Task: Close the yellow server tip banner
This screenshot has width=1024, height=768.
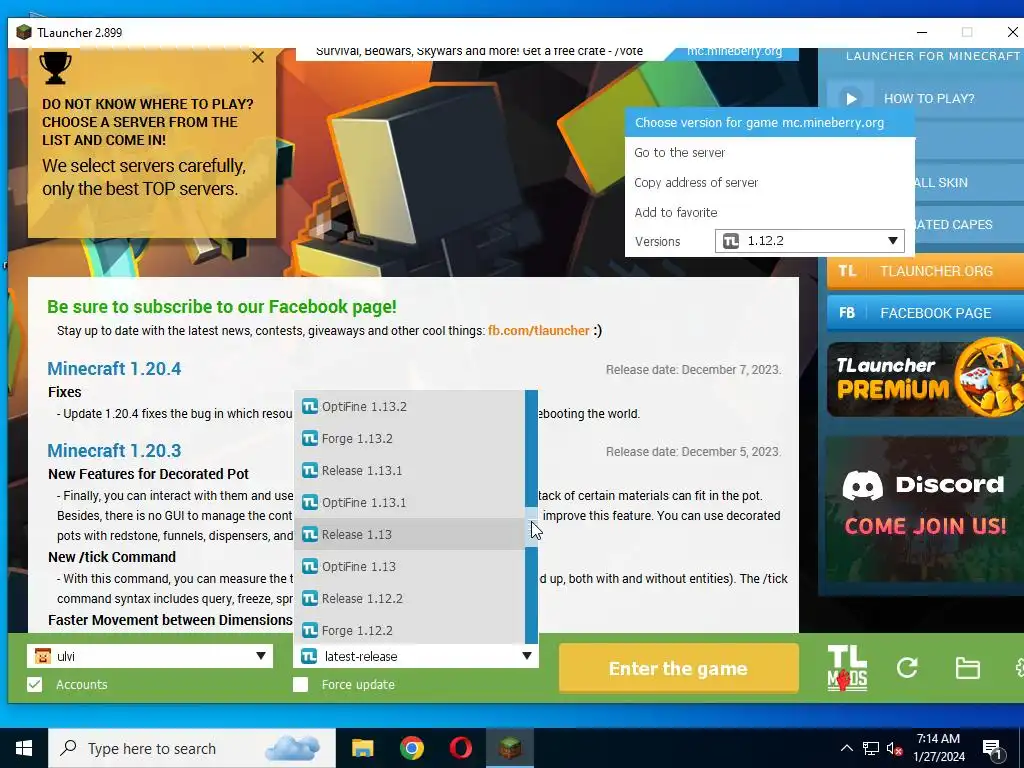Action: pos(258,57)
